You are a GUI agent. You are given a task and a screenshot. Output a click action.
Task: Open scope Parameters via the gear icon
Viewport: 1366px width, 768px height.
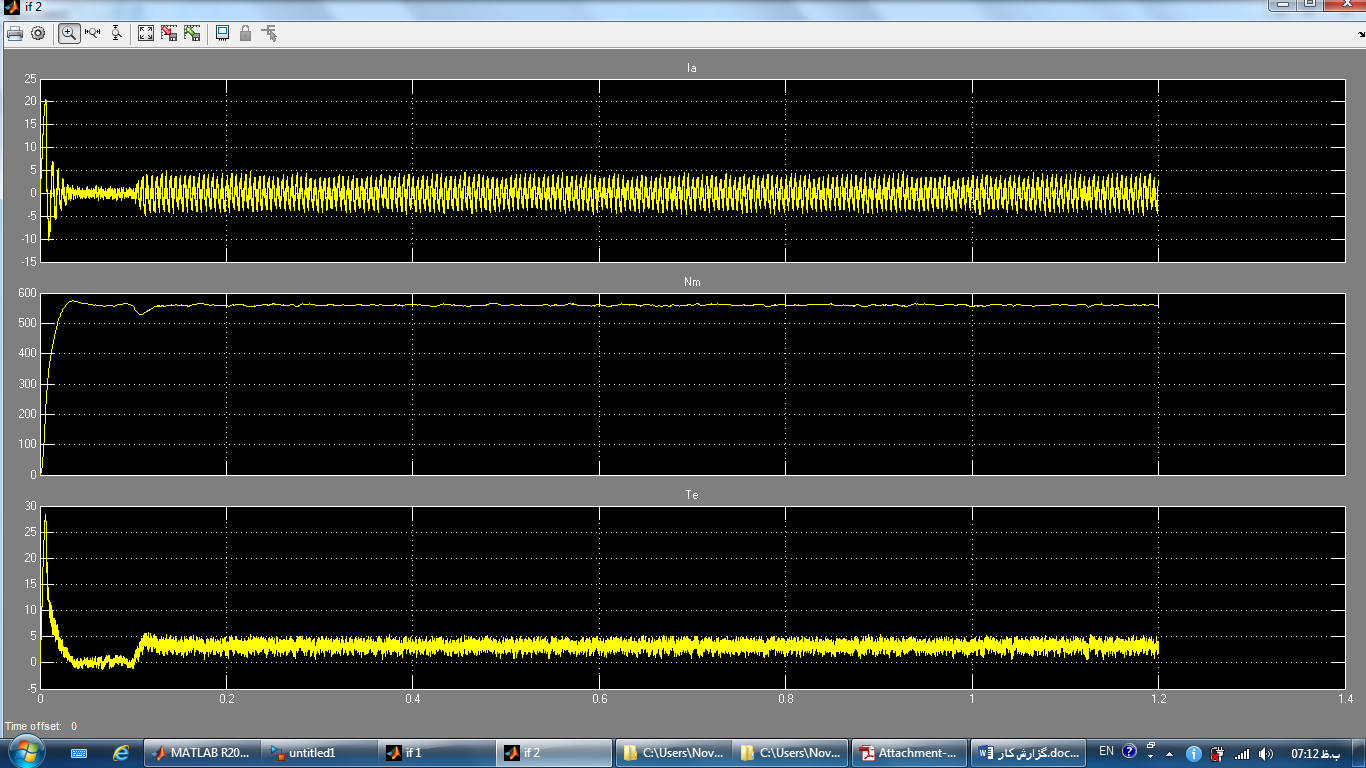[38, 33]
